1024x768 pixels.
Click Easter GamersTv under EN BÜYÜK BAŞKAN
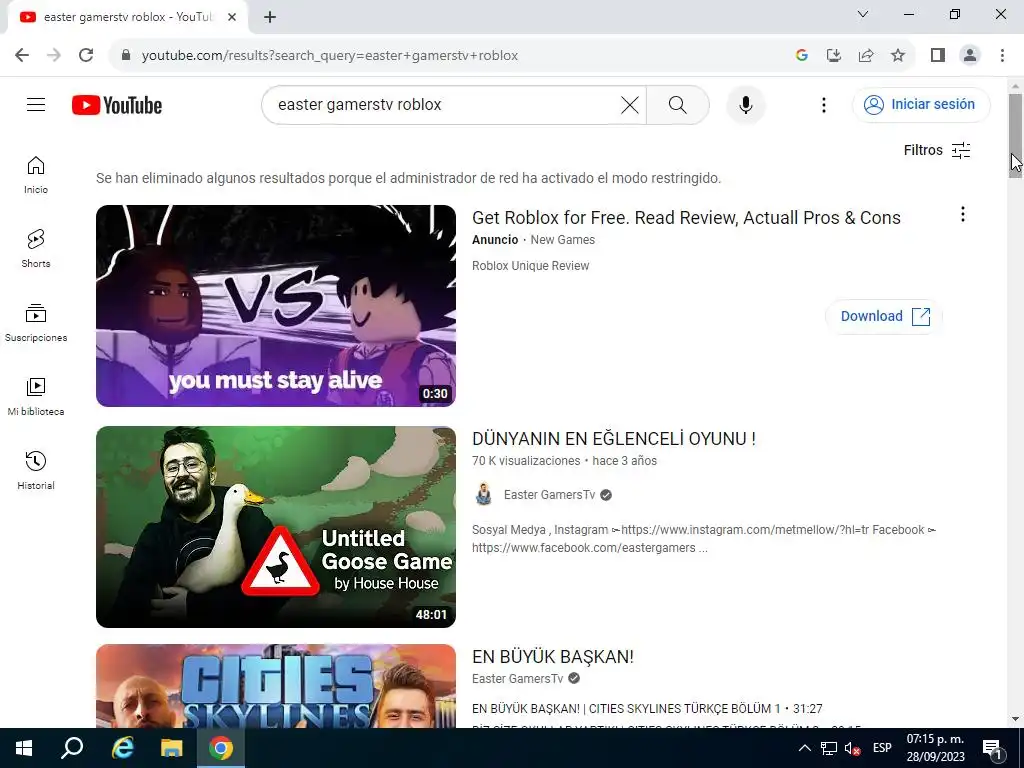click(517, 679)
